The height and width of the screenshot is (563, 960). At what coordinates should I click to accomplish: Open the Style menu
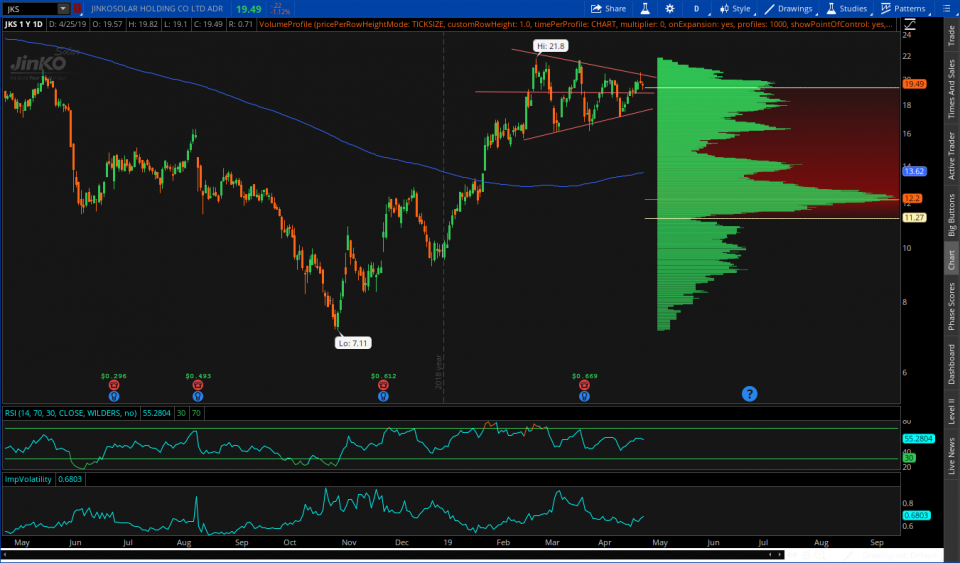(x=735, y=9)
